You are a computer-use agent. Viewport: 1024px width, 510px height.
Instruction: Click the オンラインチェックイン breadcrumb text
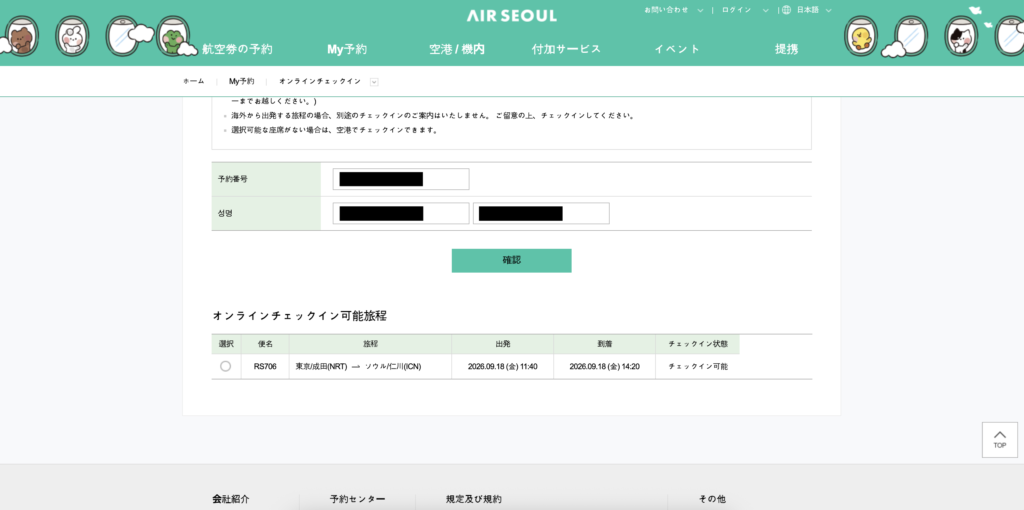point(319,82)
